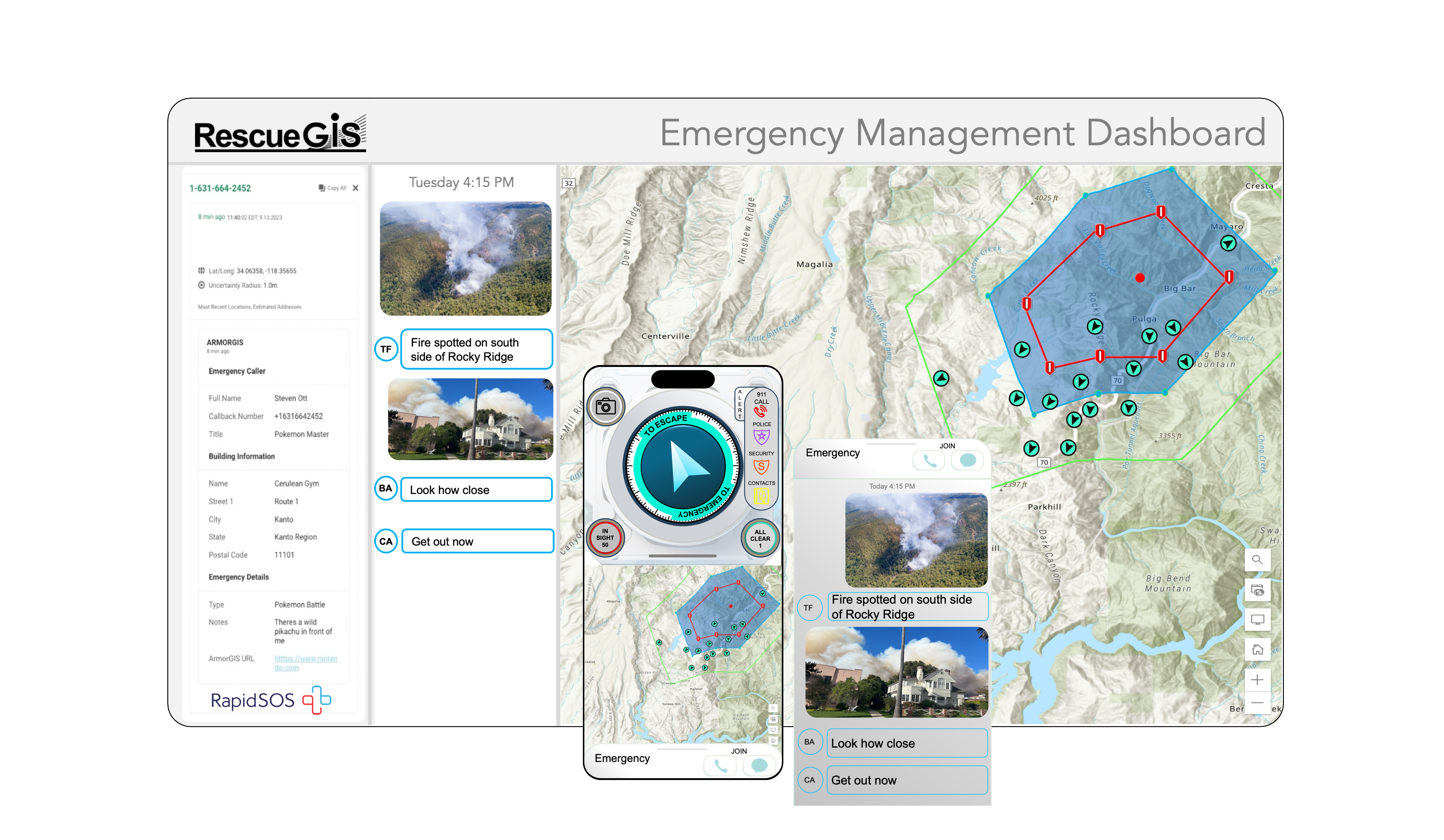Open the aerial wildfire smoke photo in dashboard feed
This screenshot has width=1444, height=840.
point(465,258)
